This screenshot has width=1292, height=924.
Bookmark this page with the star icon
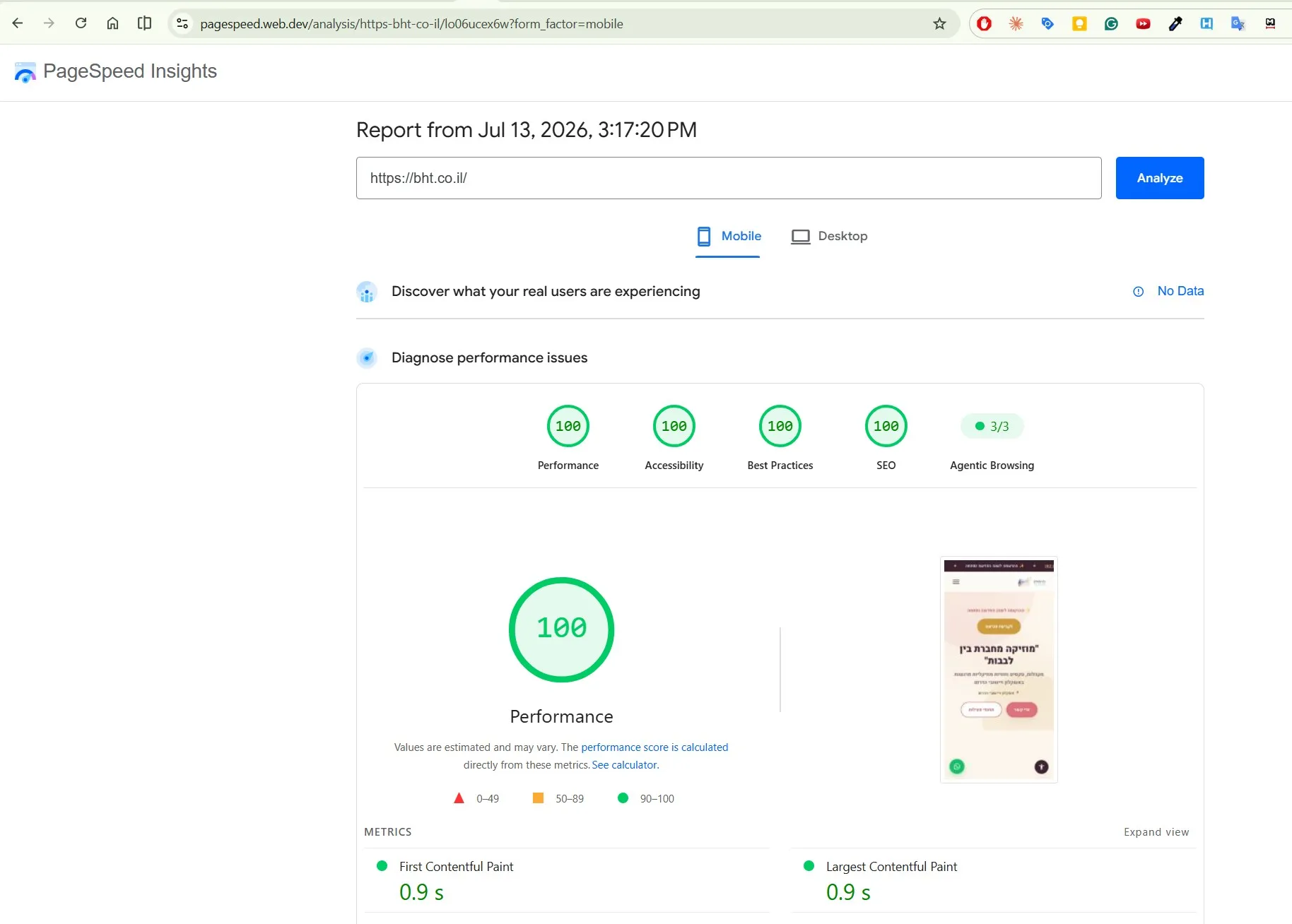pyautogui.click(x=939, y=23)
